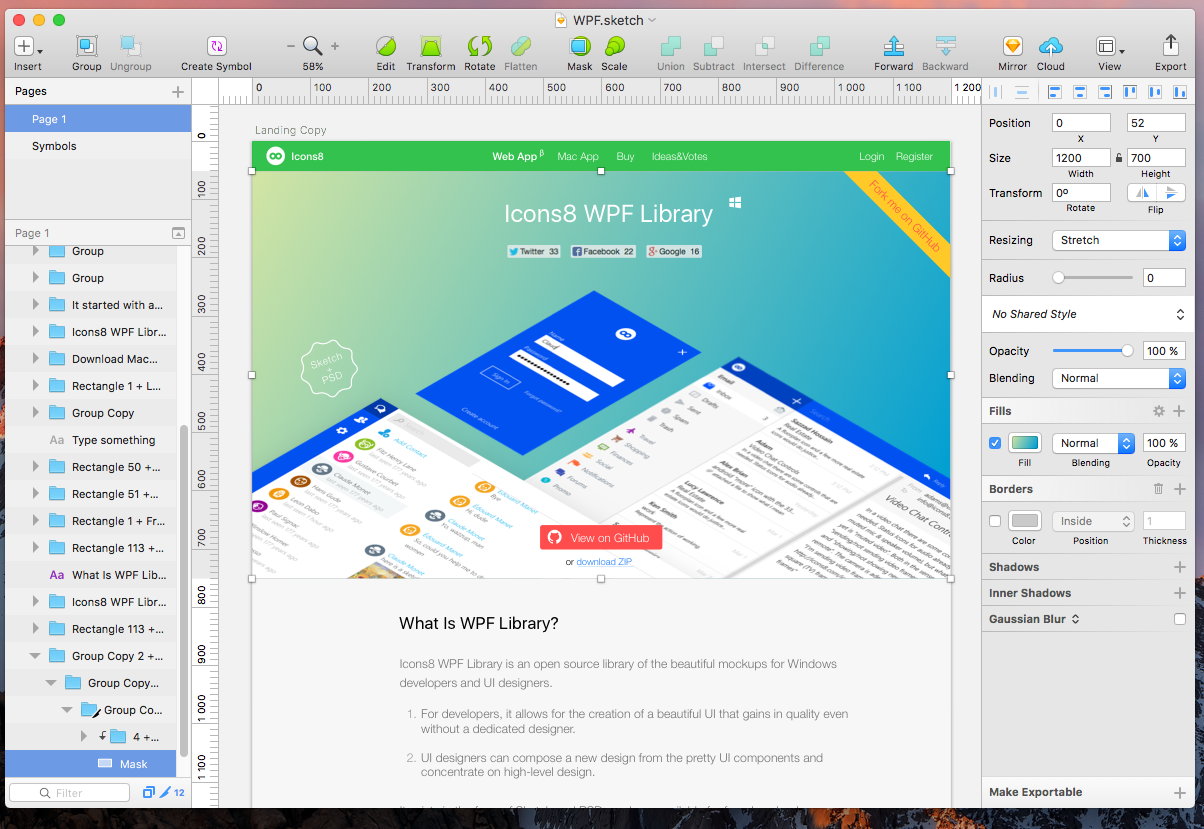This screenshot has height=829, width=1204.
Task: Align selected layers to left edge
Action: [x=1055, y=91]
